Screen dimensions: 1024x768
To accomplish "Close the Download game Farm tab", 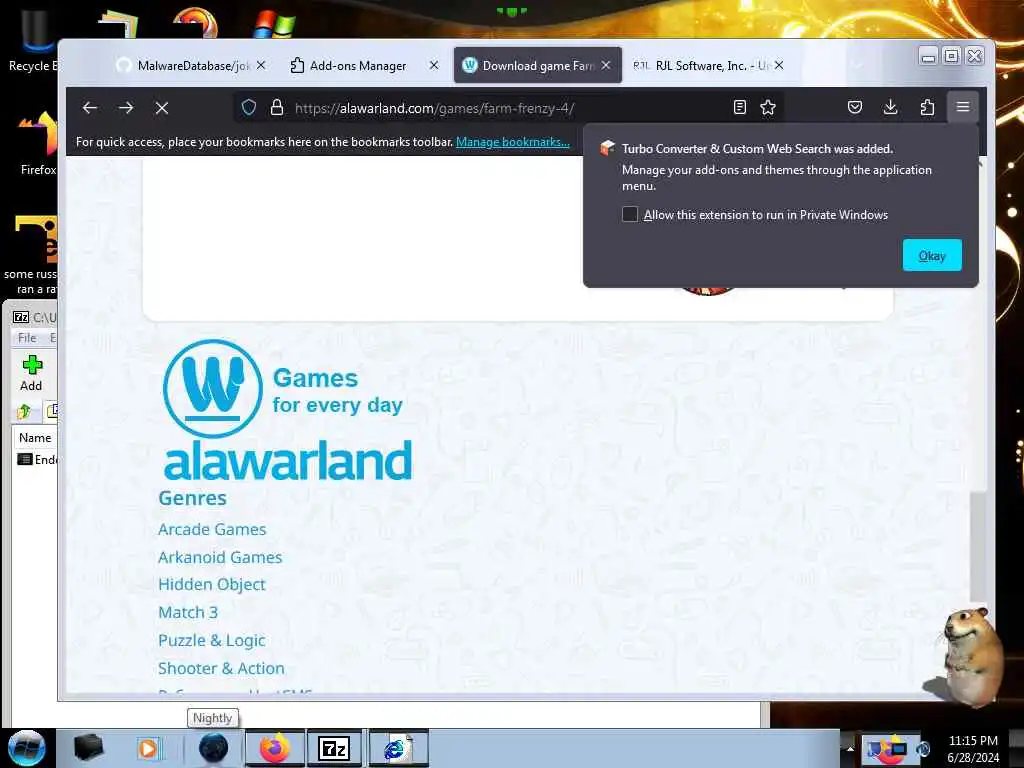I will click(x=606, y=65).
